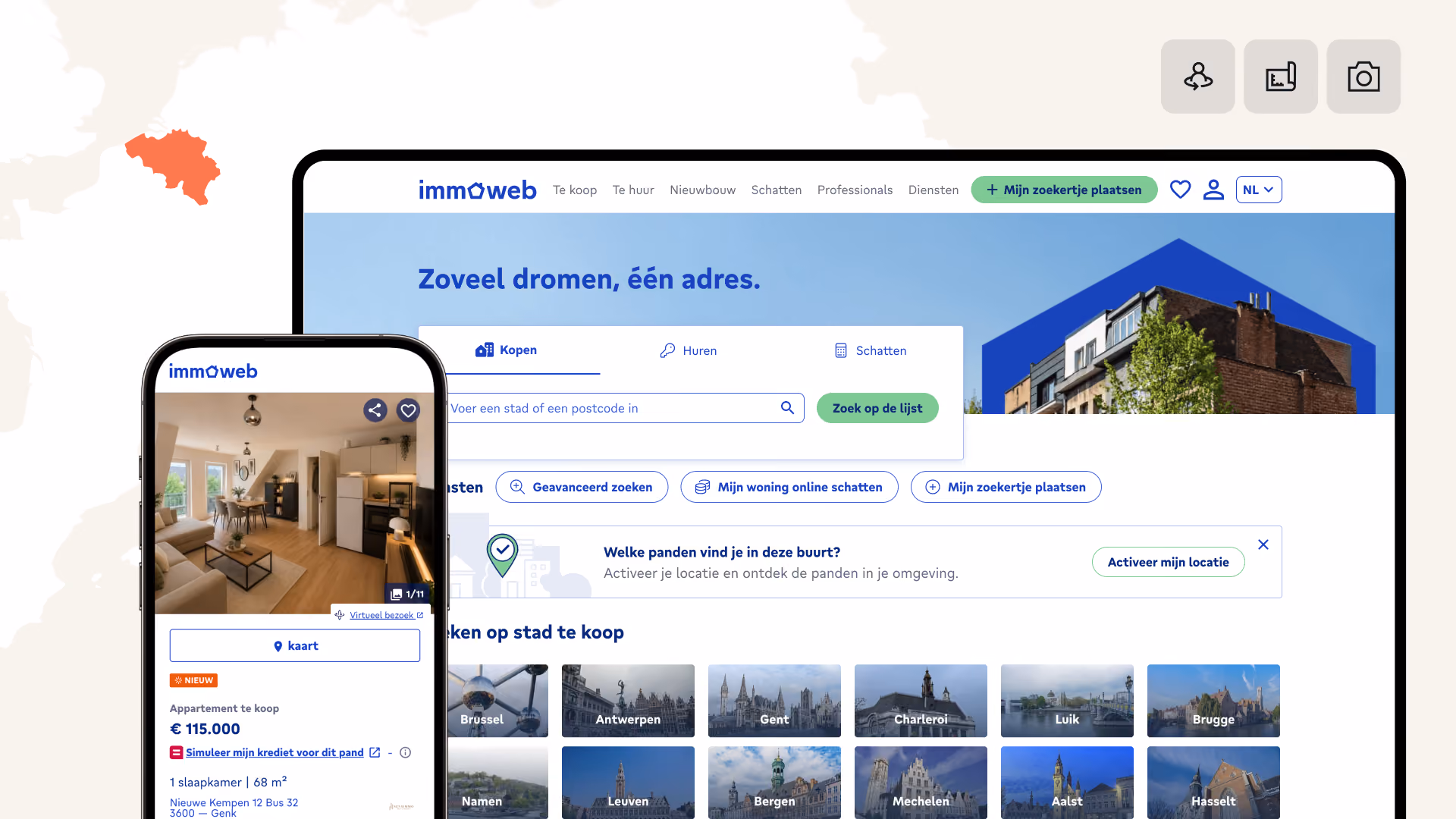Tap the heart favorite icon on phone photo
Viewport: 1456px width, 819px height.
coord(408,410)
